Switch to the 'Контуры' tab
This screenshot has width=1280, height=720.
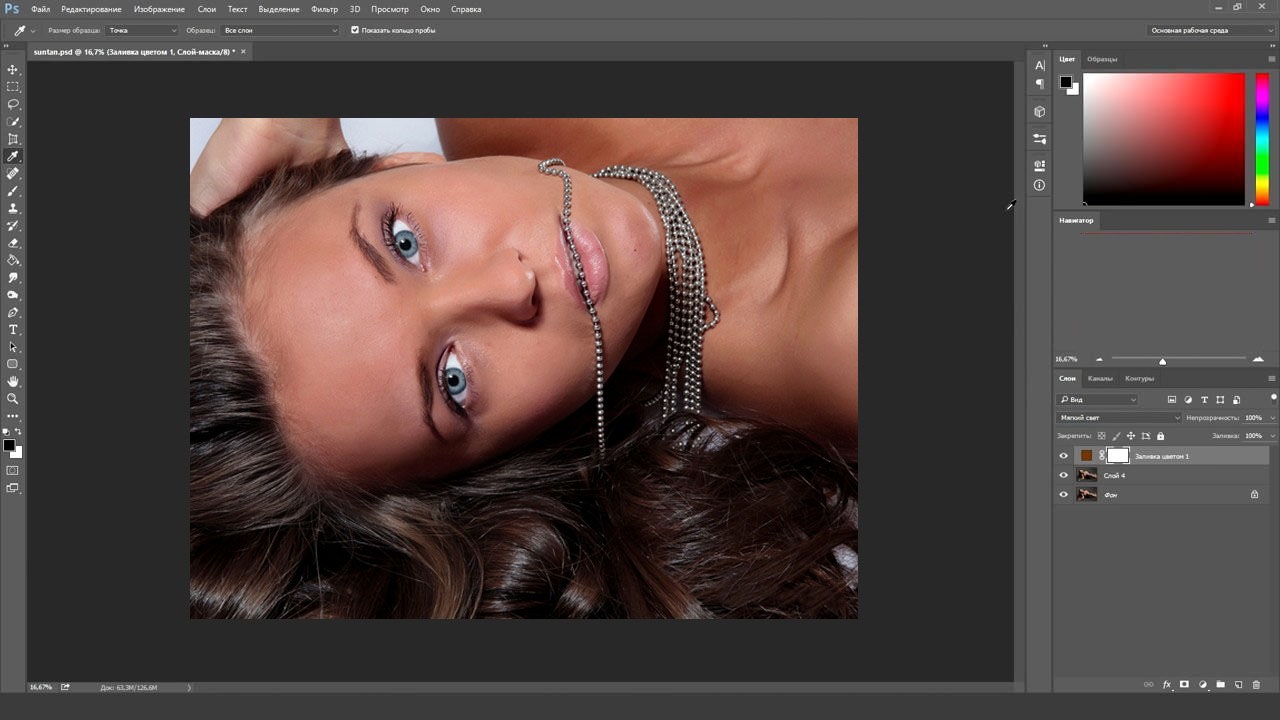pyautogui.click(x=1139, y=378)
